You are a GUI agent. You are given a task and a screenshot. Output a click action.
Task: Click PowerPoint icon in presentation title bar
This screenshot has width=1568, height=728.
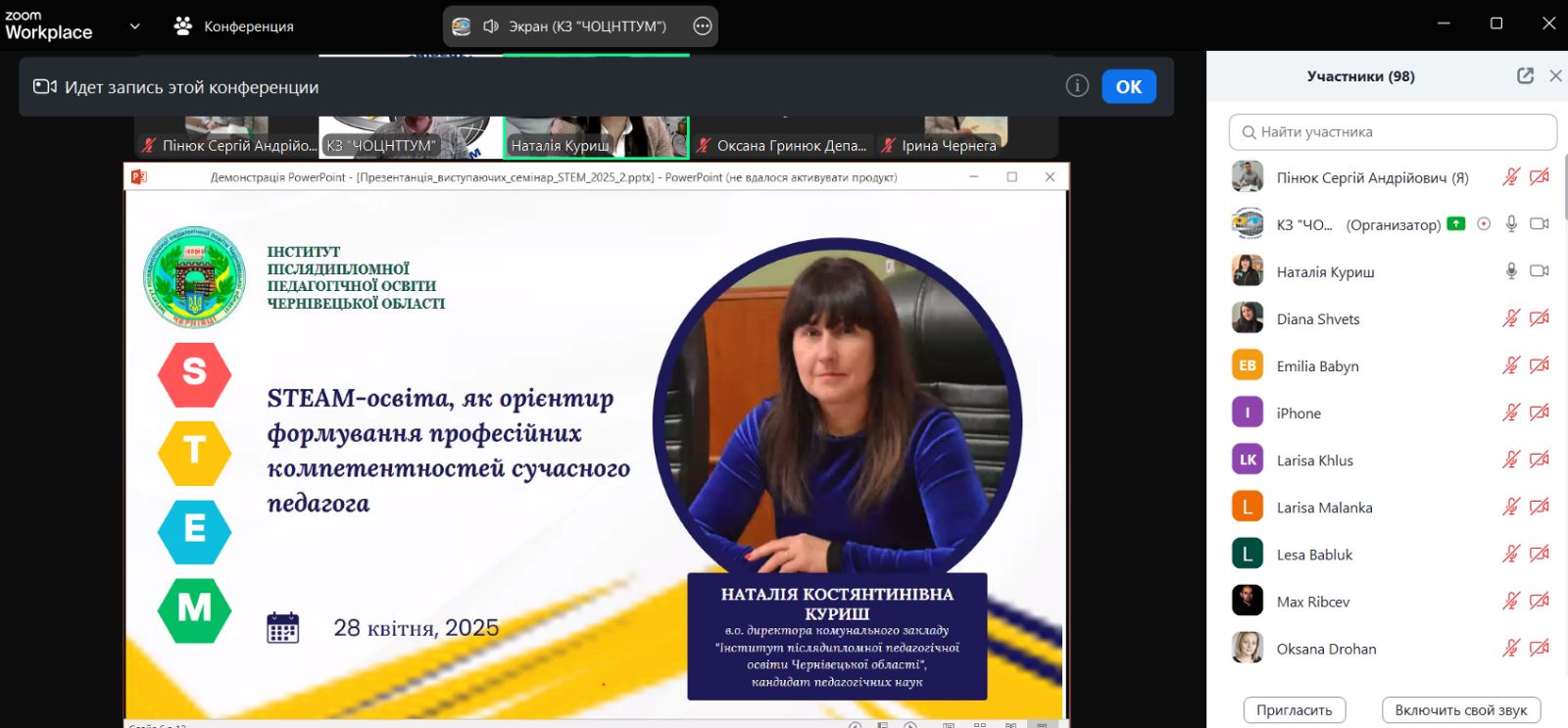pyautogui.click(x=139, y=176)
